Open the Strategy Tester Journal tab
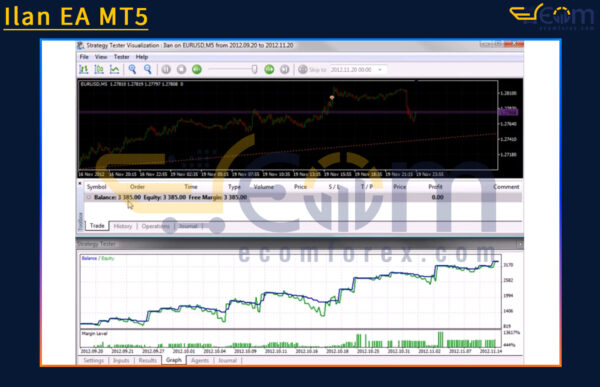The image size is (600, 387). click(228, 360)
